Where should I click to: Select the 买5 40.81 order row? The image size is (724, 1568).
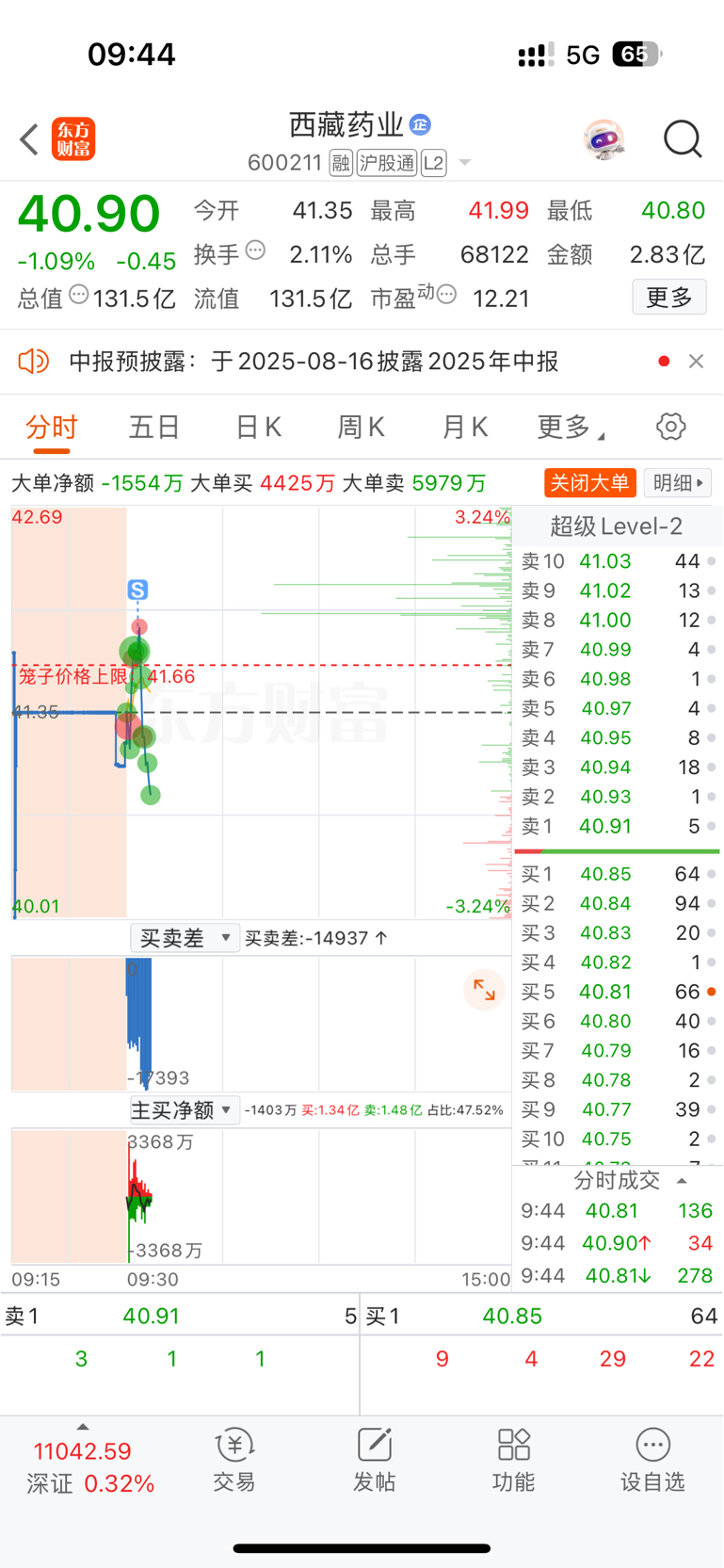pyautogui.click(x=618, y=992)
